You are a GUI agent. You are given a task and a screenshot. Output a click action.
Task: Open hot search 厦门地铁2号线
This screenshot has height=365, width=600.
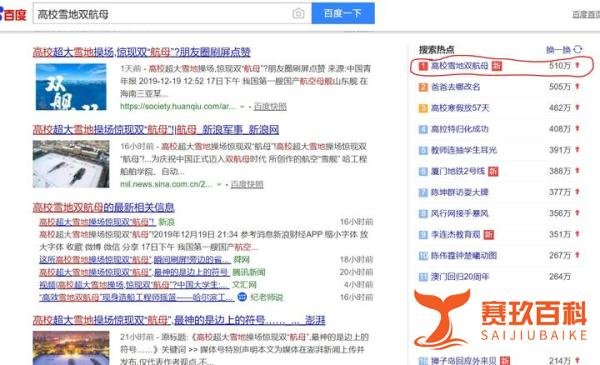pos(458,171)
